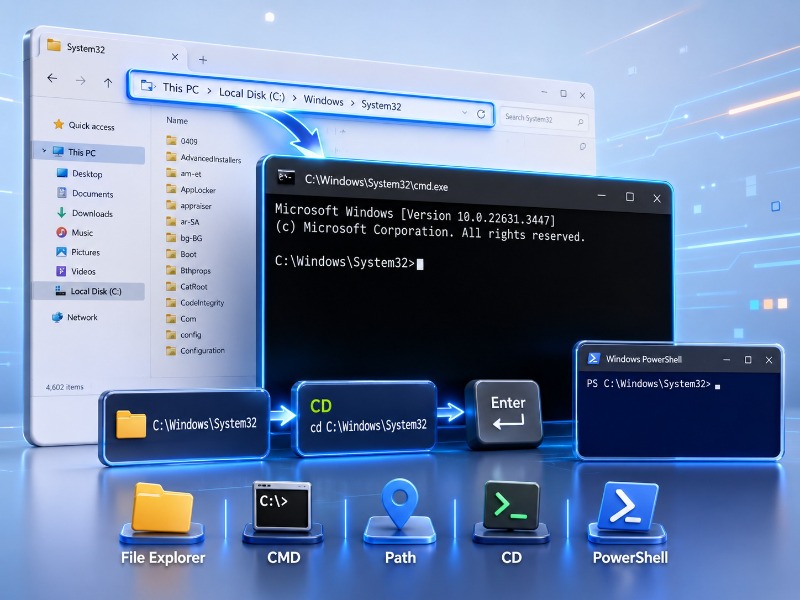
Task: Select the AdvancedInstallers folder
Action: [x=204, y=158]
